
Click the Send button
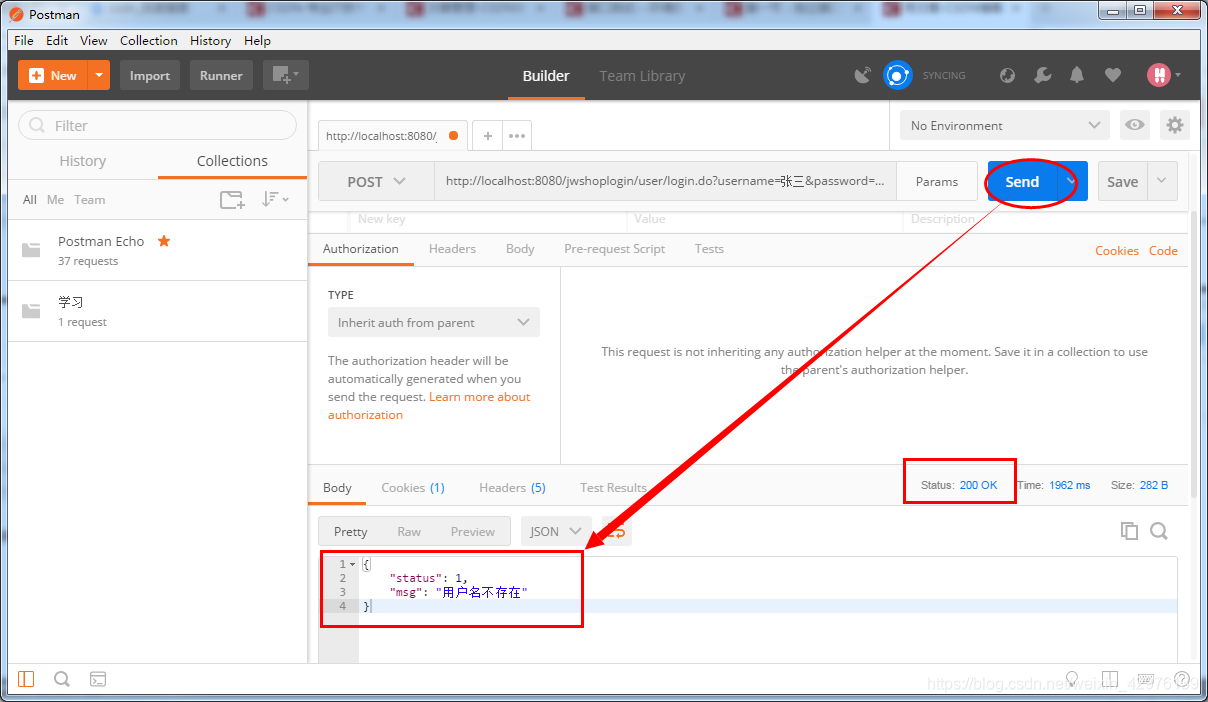click(x=1022, y=181)
